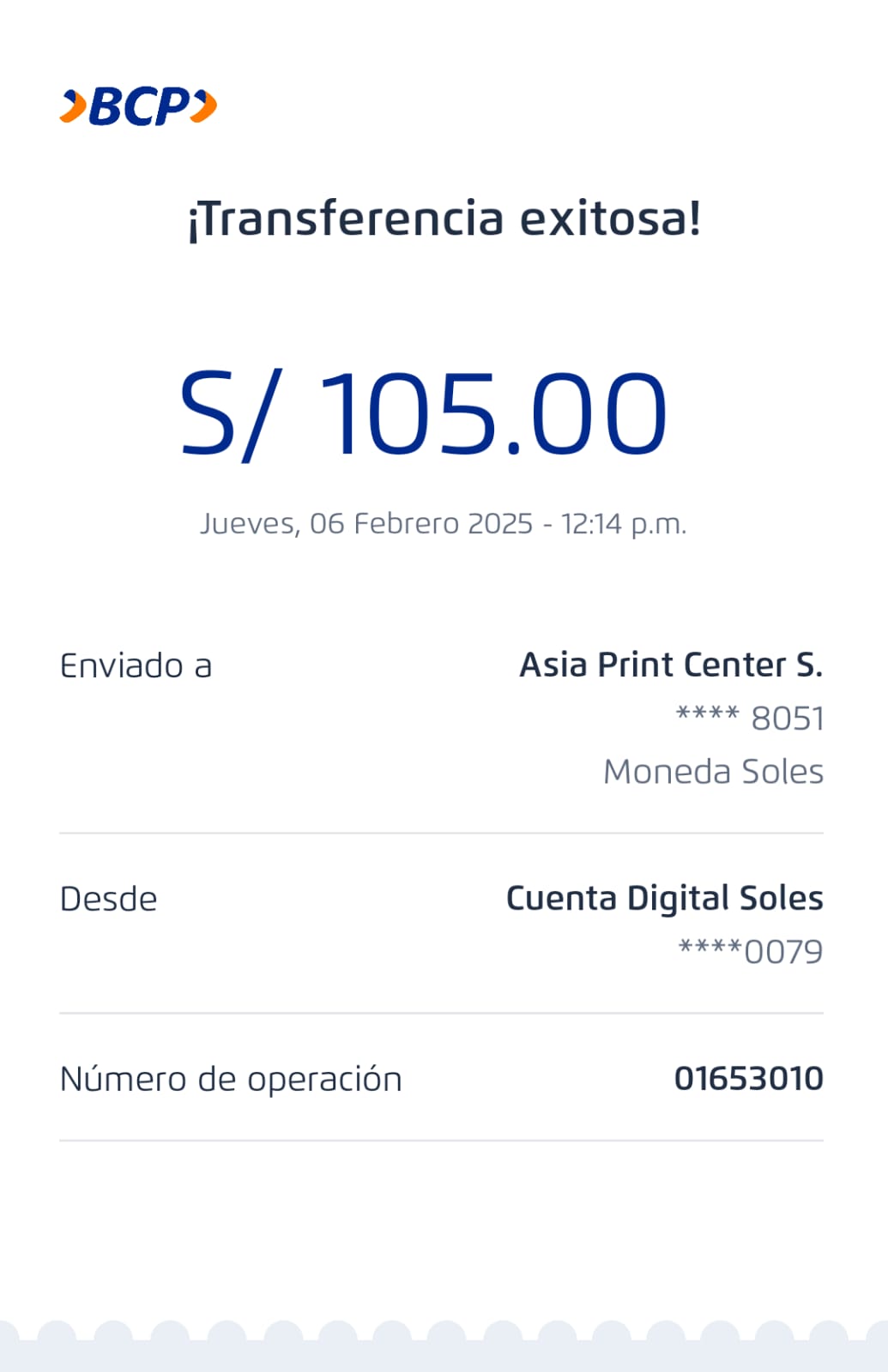Click the 12:14 p.m. transfer time
888x1372 pixels.
(624, 523)
